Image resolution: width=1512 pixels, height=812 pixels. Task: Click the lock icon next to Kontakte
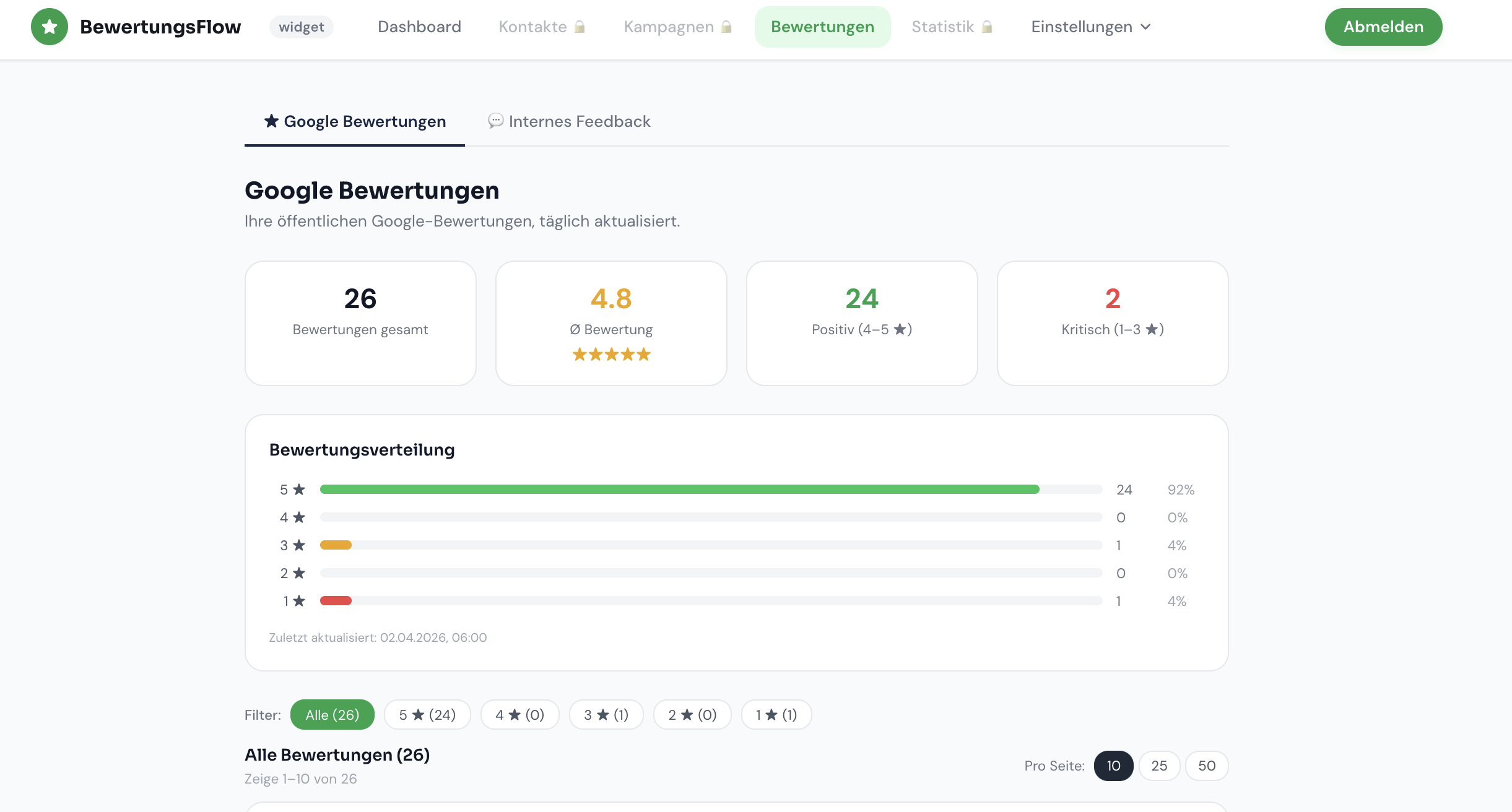pos(580,27)
